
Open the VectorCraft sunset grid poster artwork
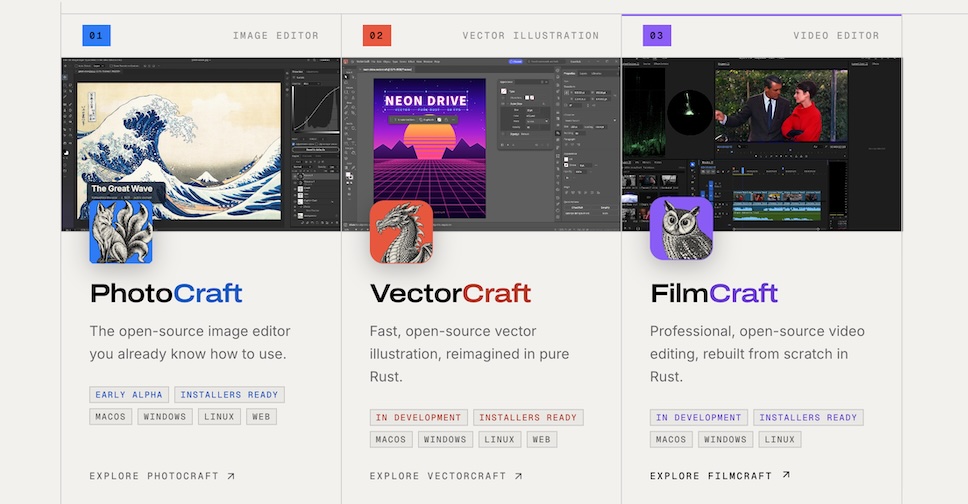tap(430, 148)
